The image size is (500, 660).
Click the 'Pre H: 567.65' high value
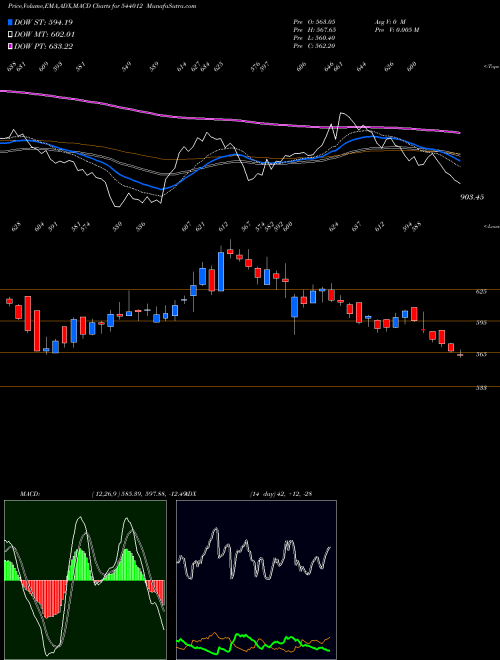[x=314, y=29]
